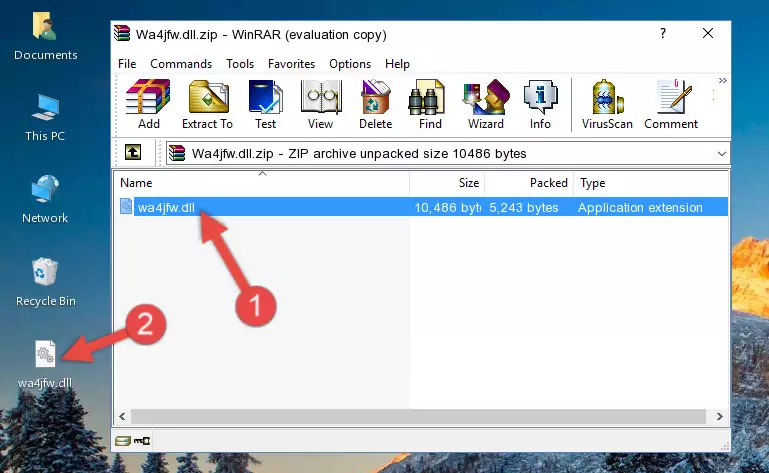The height and width of the screenshot is (473, 769).
Task: Select the wa4jfw.dll file icon in the list
Action: pyautogui.click(x=126, y=207)
